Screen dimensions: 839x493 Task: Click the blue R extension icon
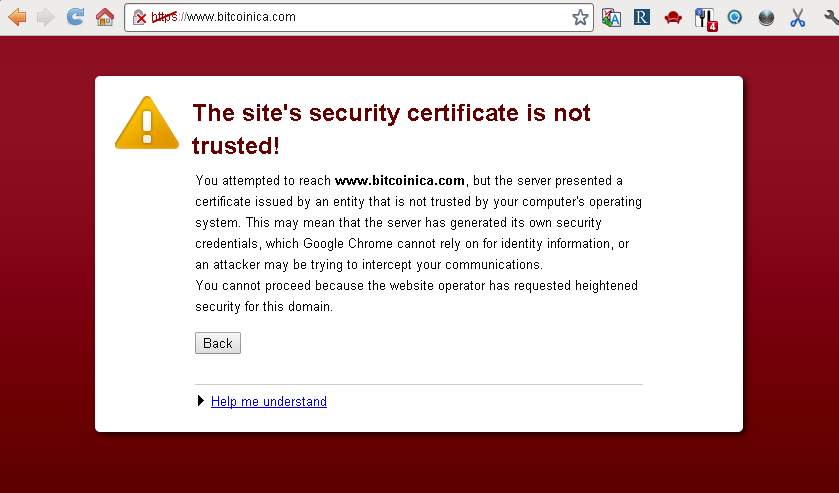[642, 18]
